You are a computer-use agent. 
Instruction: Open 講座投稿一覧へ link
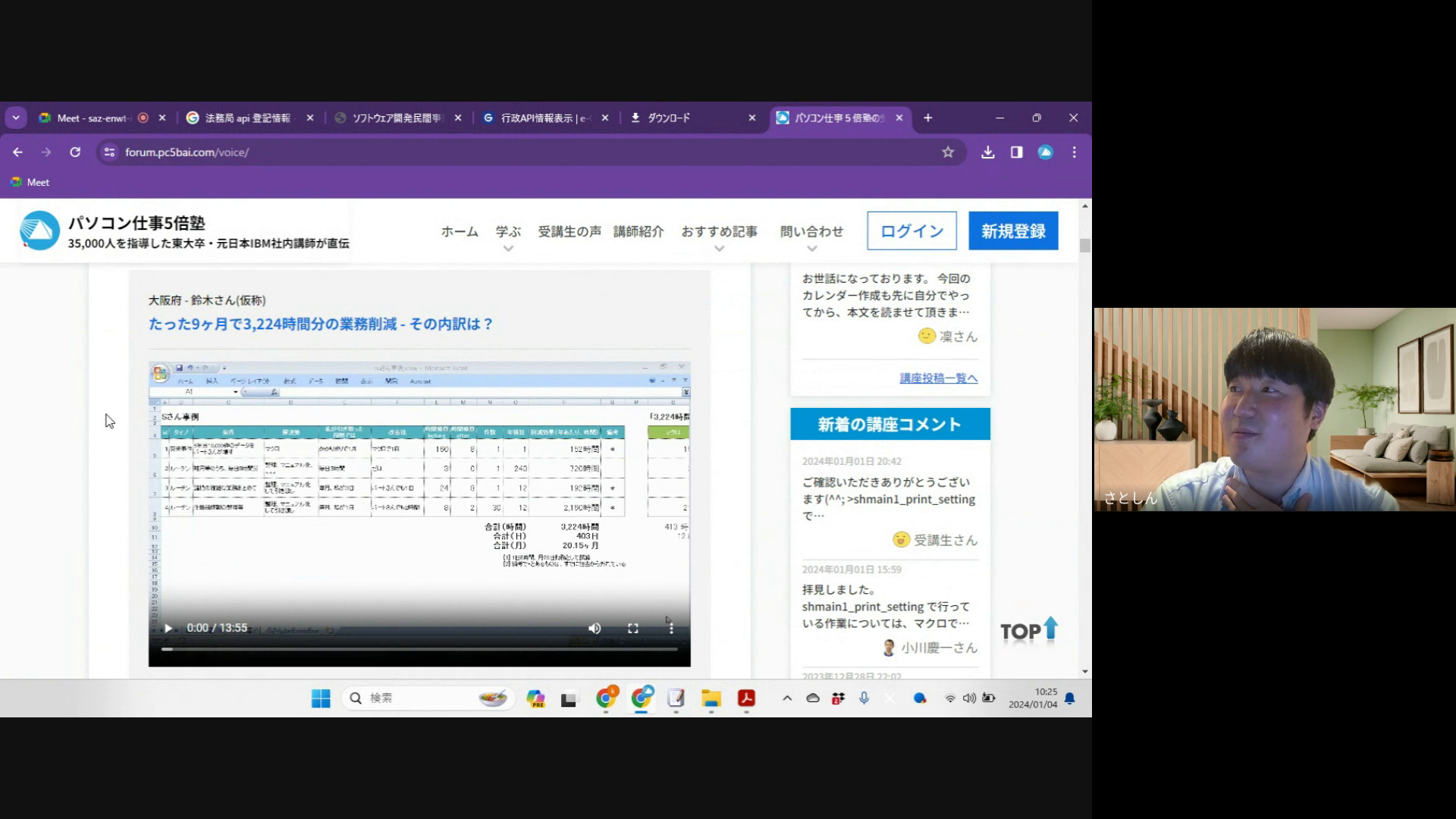(938, 378)
